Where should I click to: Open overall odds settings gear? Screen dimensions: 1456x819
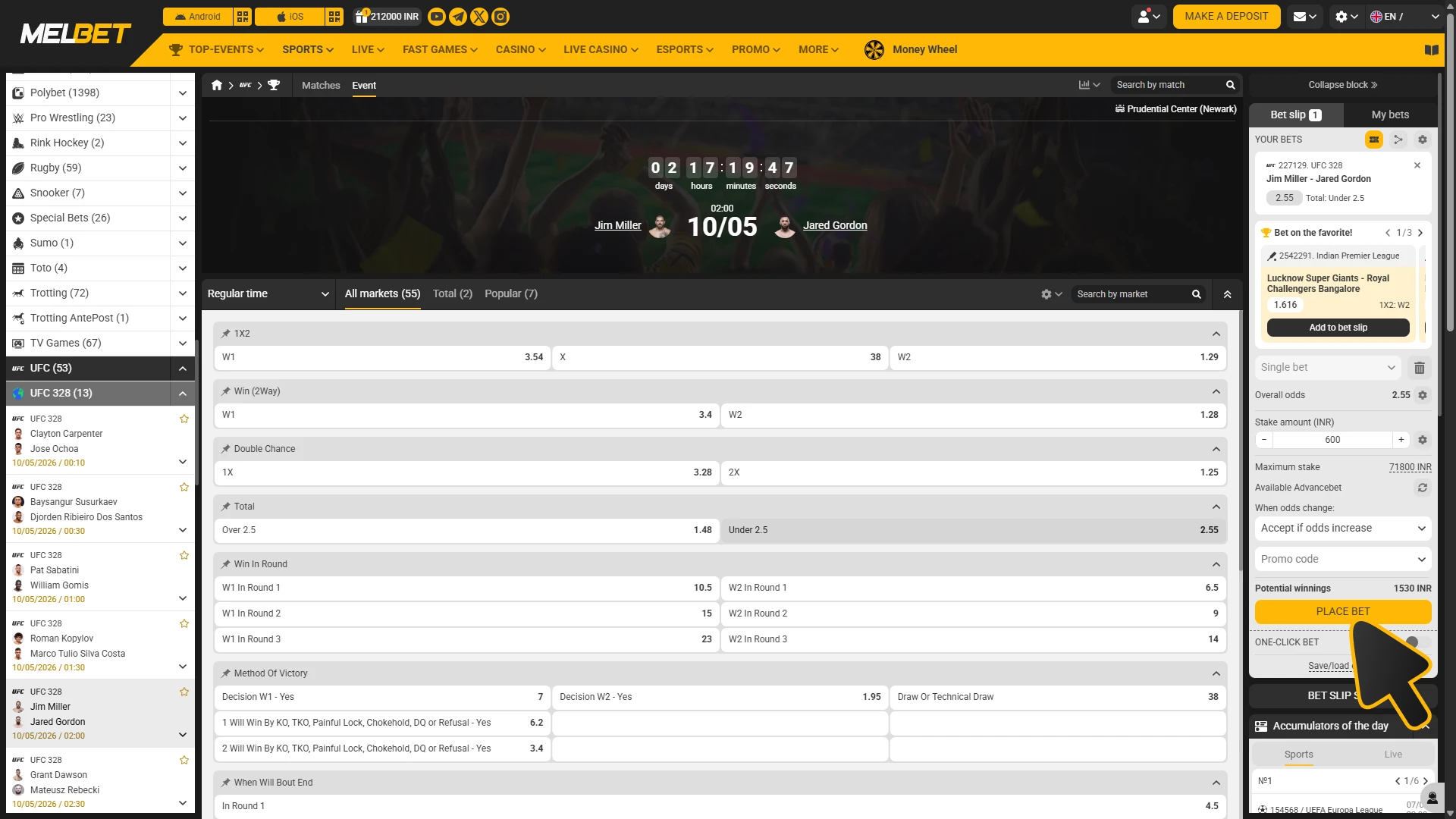pos(1423,395)
